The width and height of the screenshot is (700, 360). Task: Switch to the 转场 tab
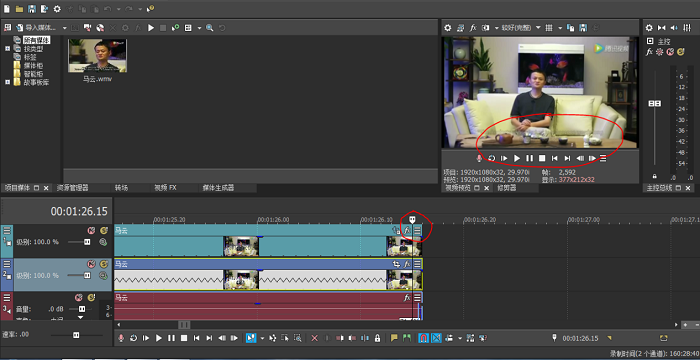pos(121,188)
